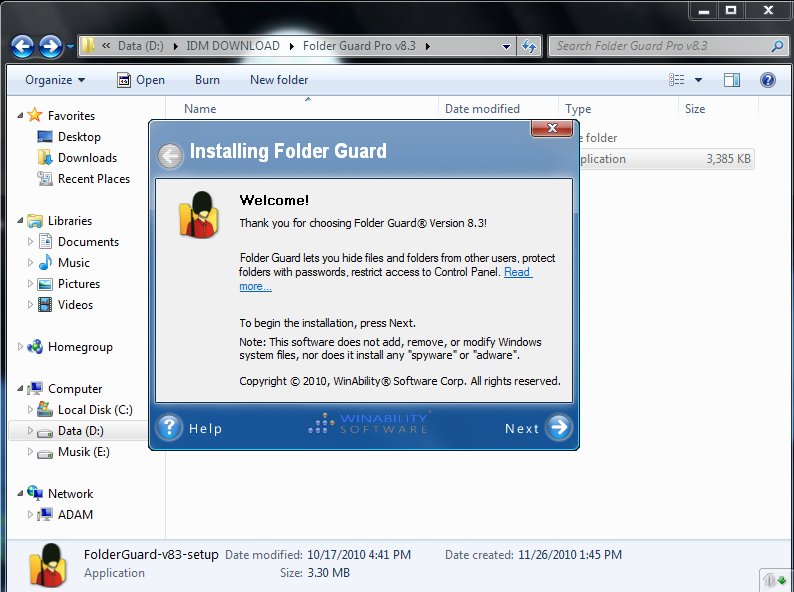
Task: Open the address bar history dropdown
Action: [x=506, y=47]
